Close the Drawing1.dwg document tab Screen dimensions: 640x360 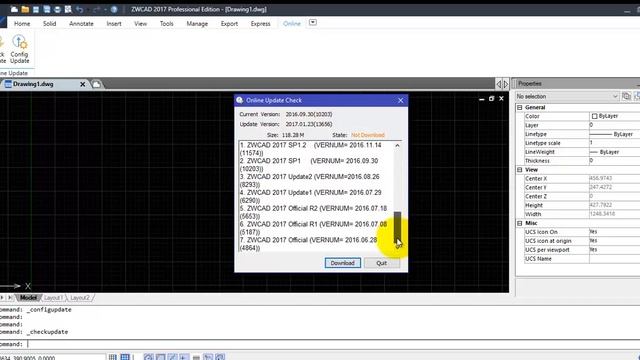[82, 84]
